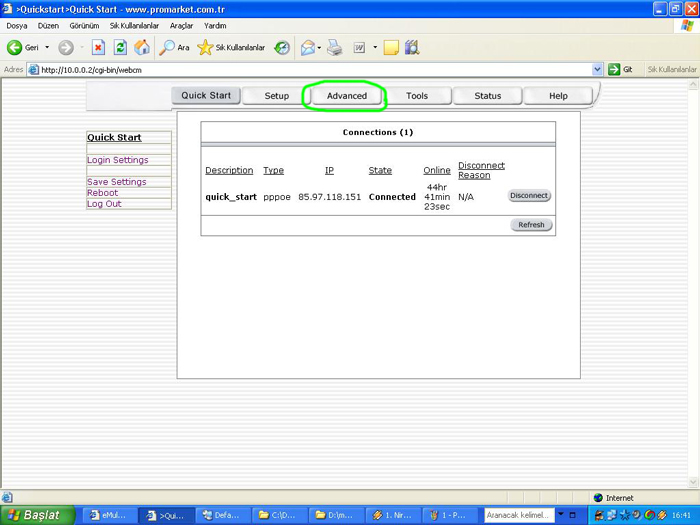The height and width of the screenshot is (525, 700).
Task: Open the Tools tab
Action: 417,96
